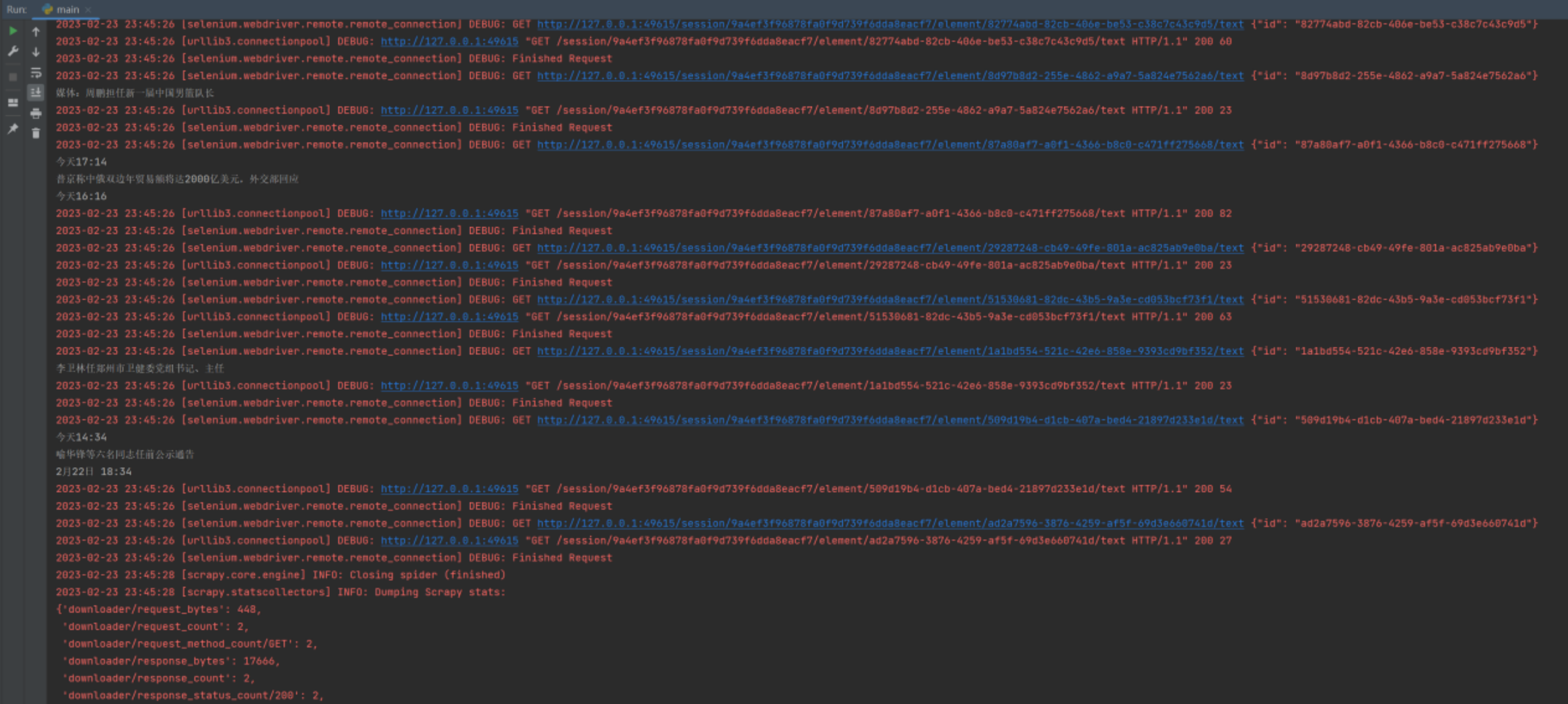The width and height of the screenshot is (1568, 704).
Task: Close the main run tab
Action: 88,9
